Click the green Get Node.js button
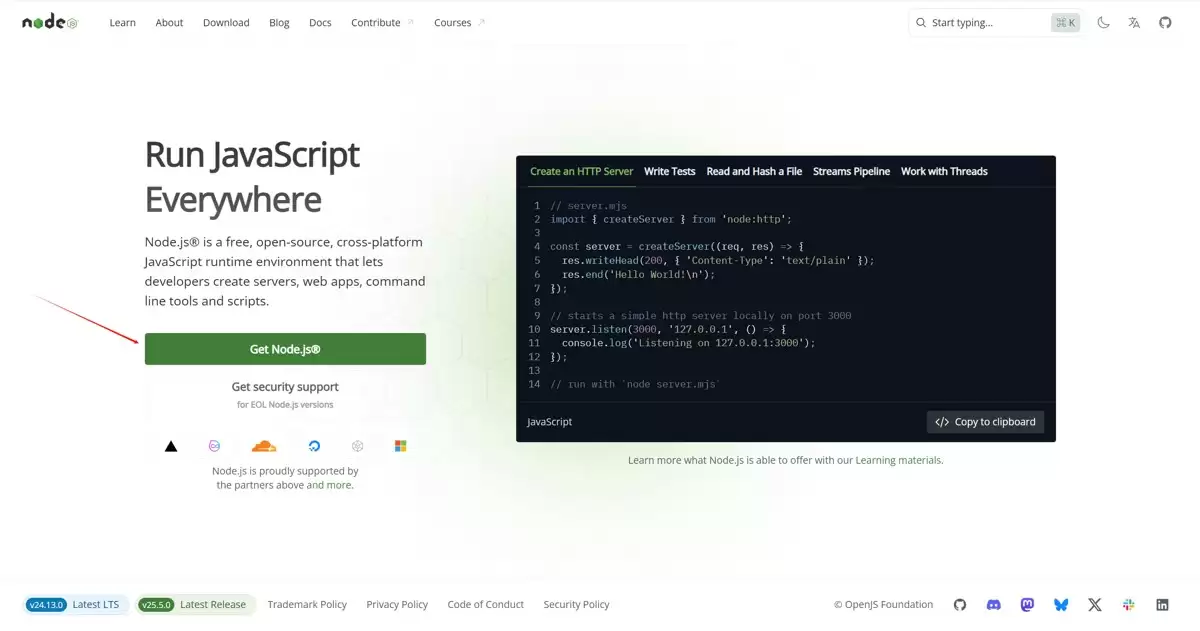1200x631 pixels. click(x=285, y=349)
